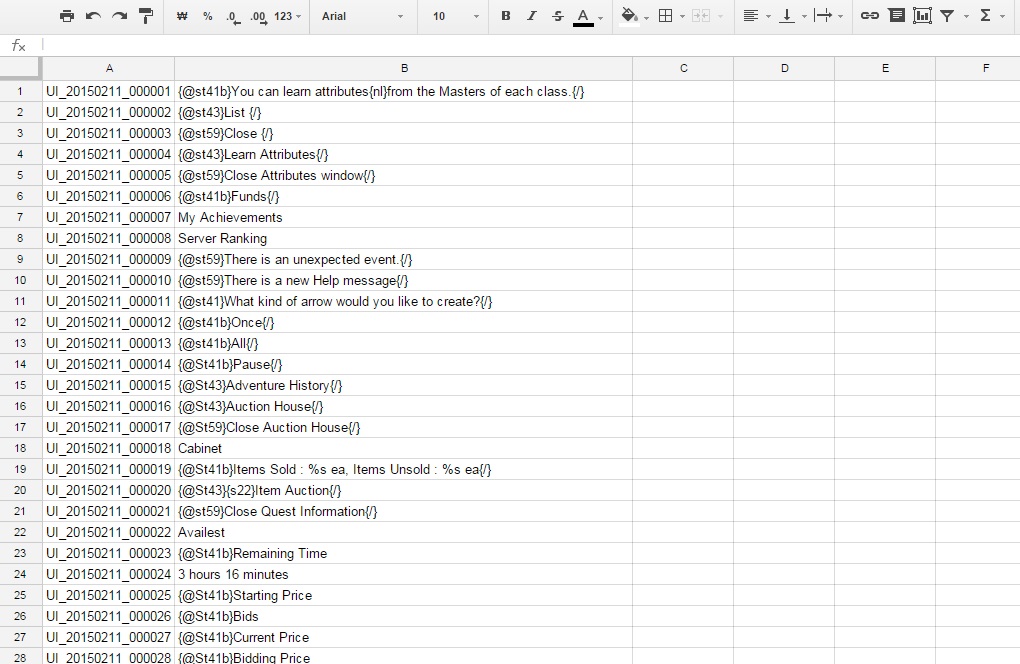
Task: Select cell '{@St41b}Remaining Time'
Action: 404,553
